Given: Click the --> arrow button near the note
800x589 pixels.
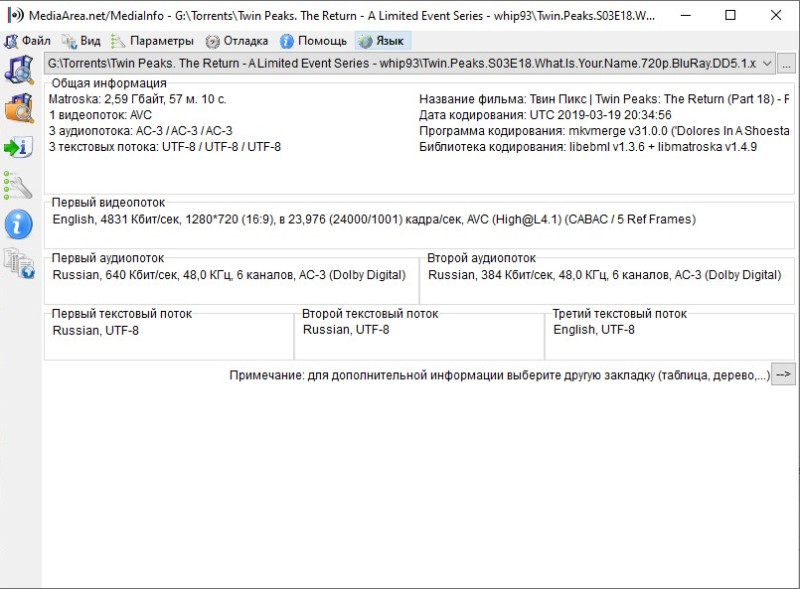Looking at the screenshot, I should [783, 375].
